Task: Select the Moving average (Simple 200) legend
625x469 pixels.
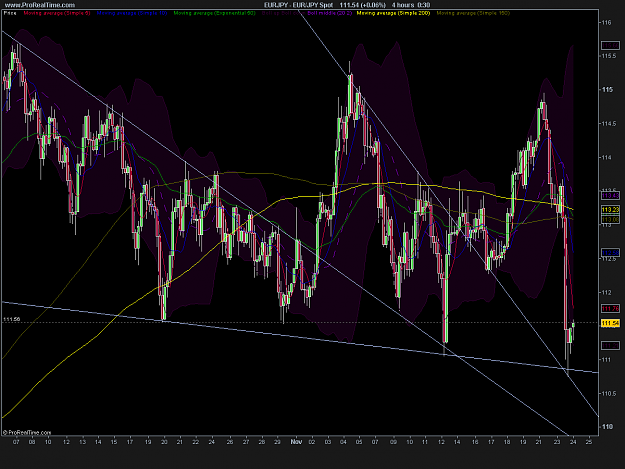Action: point(393,13)
